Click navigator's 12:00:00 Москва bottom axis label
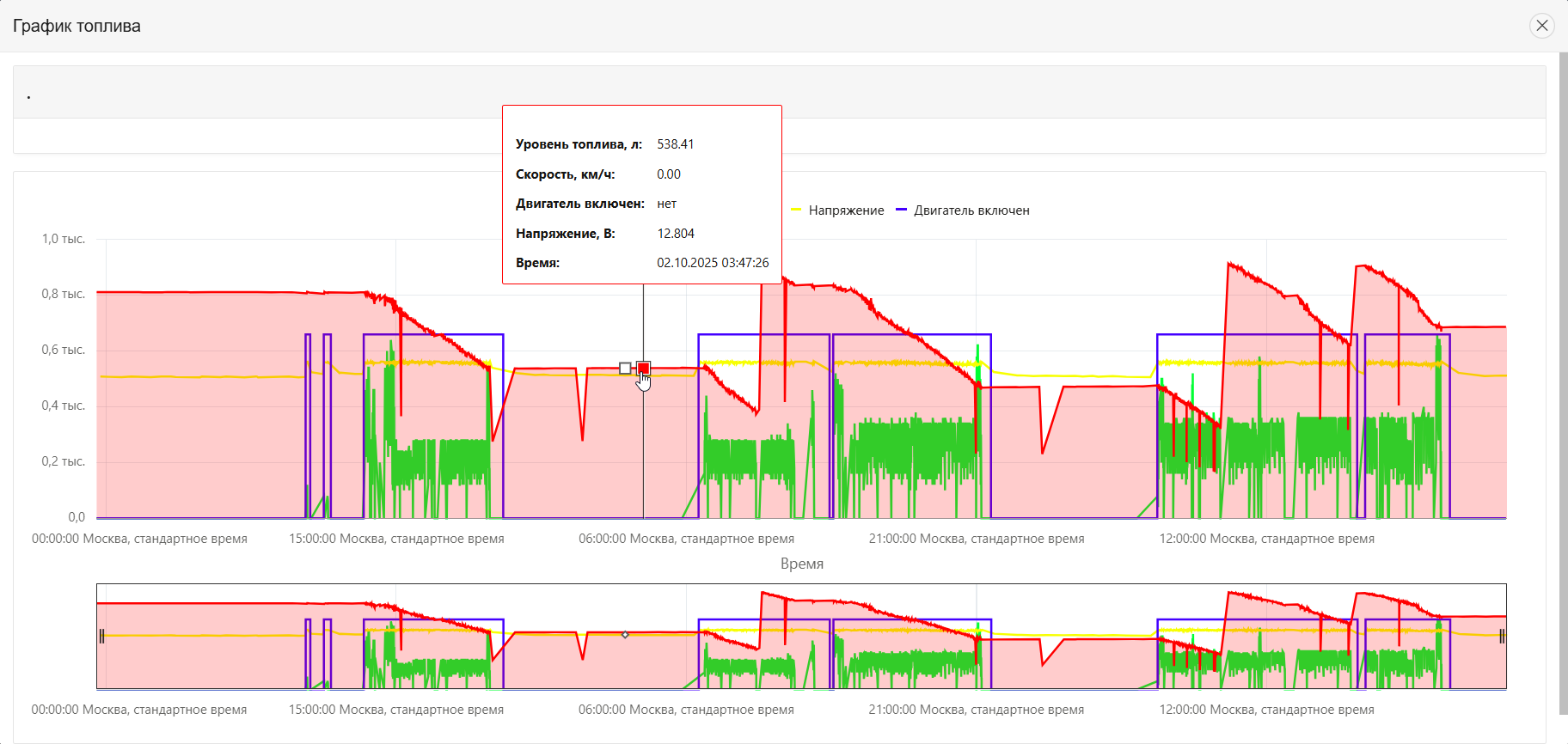Screen dimensions: 1568x744 point(1266,710)
